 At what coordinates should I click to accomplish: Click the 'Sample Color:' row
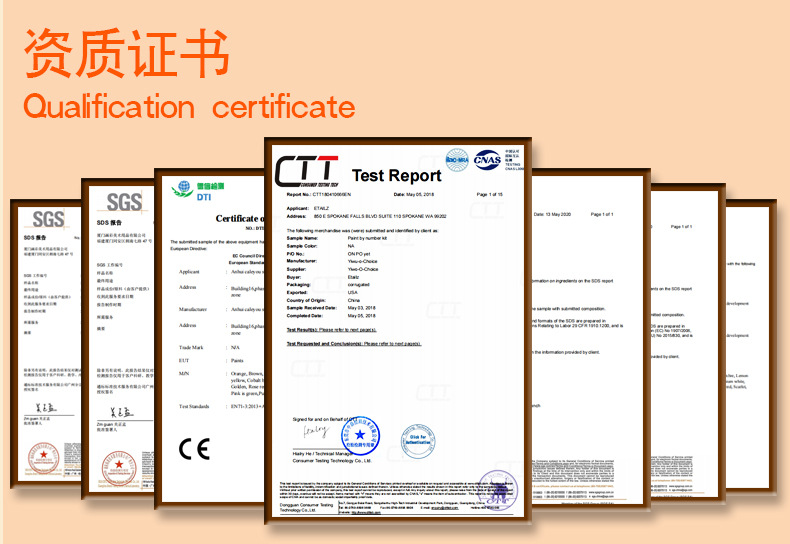320,246
